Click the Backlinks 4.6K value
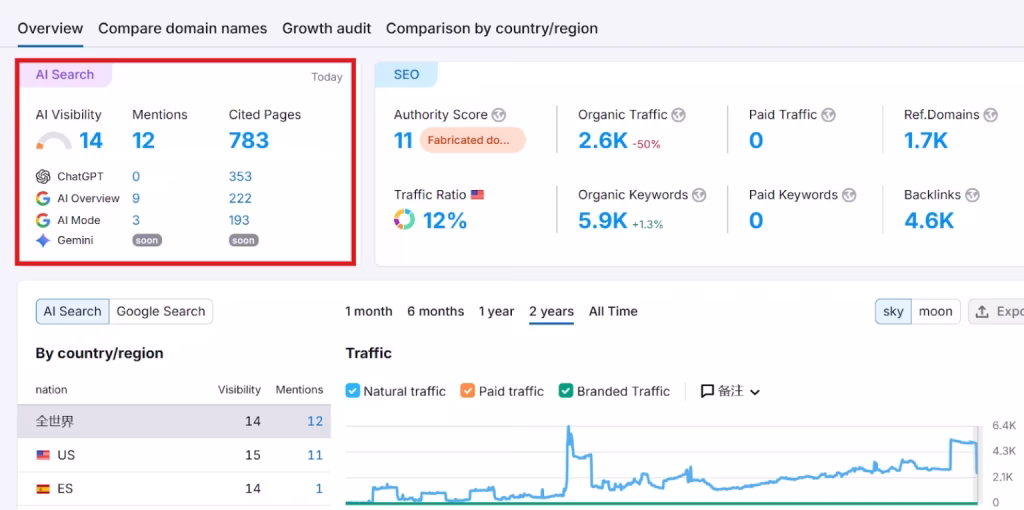 point(929,221)
